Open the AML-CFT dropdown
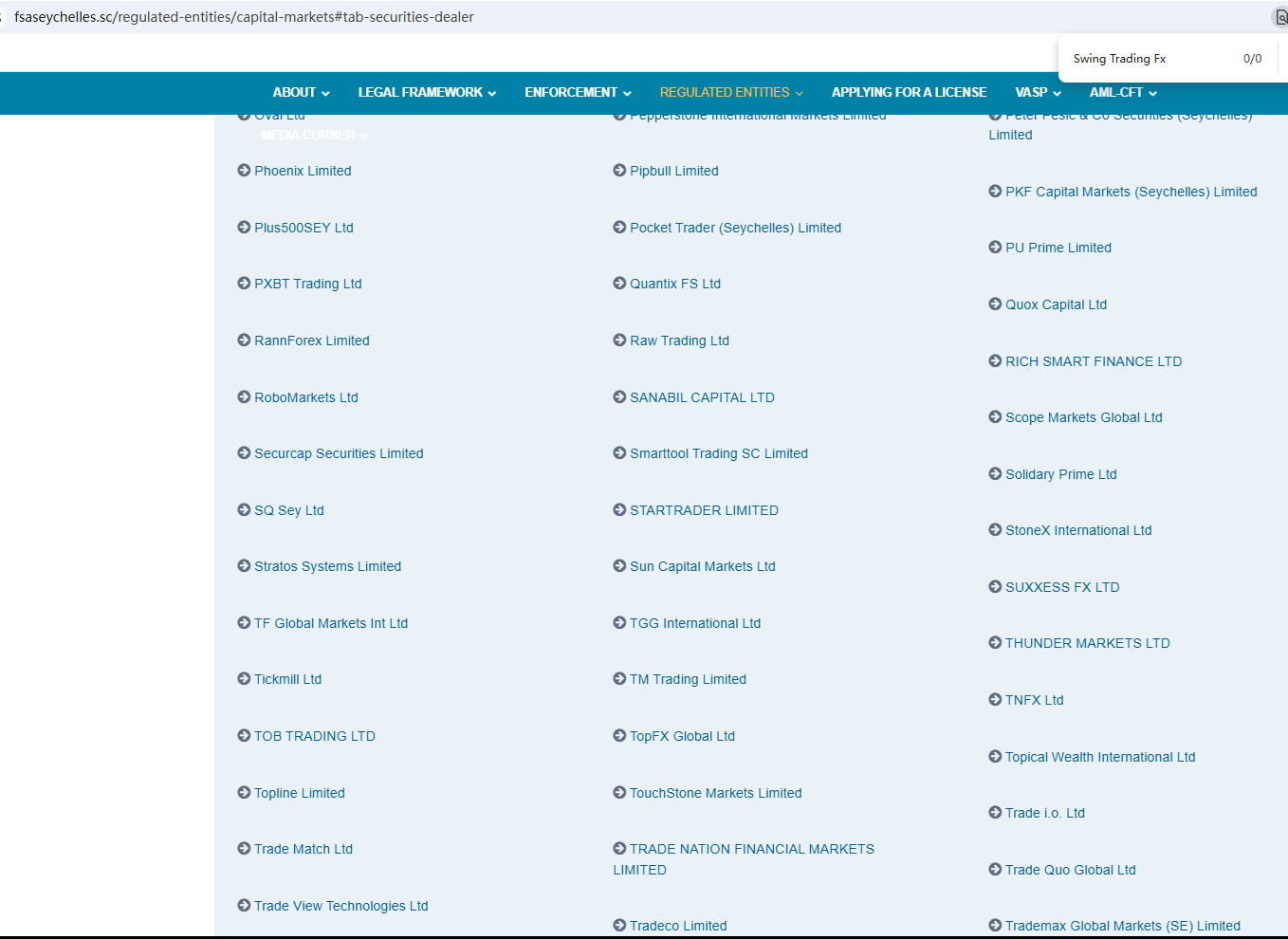1288x939 pixels. (1123, 93)
